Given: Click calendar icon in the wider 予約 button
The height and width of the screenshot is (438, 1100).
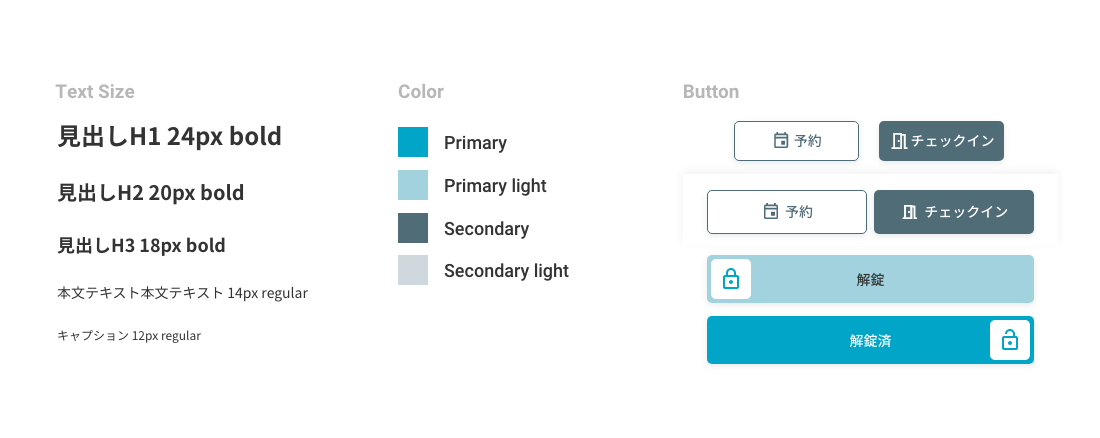Looking at the screenshot, I should 770,212.
